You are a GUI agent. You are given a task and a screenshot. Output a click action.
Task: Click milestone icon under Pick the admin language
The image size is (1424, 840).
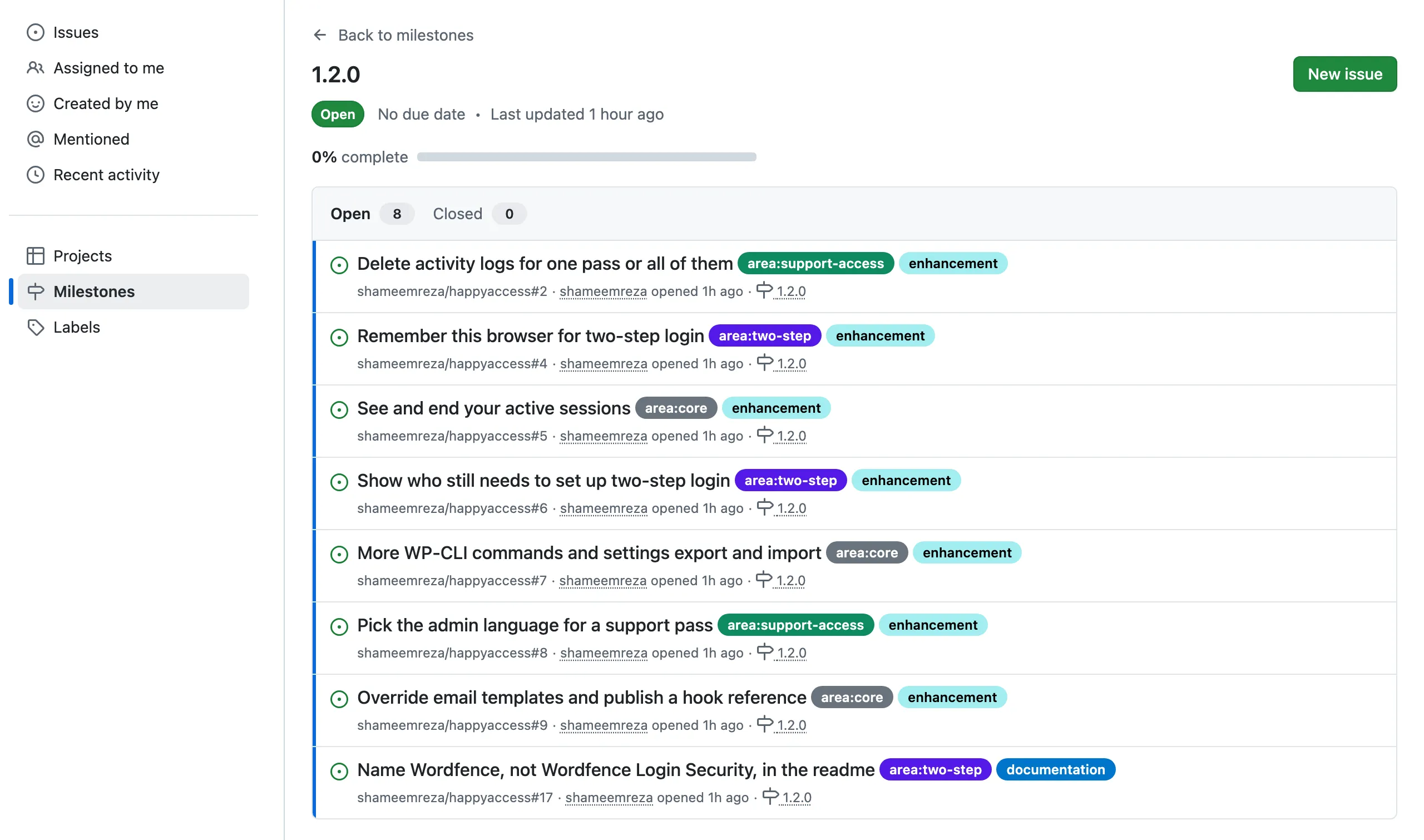pos(765,651)
